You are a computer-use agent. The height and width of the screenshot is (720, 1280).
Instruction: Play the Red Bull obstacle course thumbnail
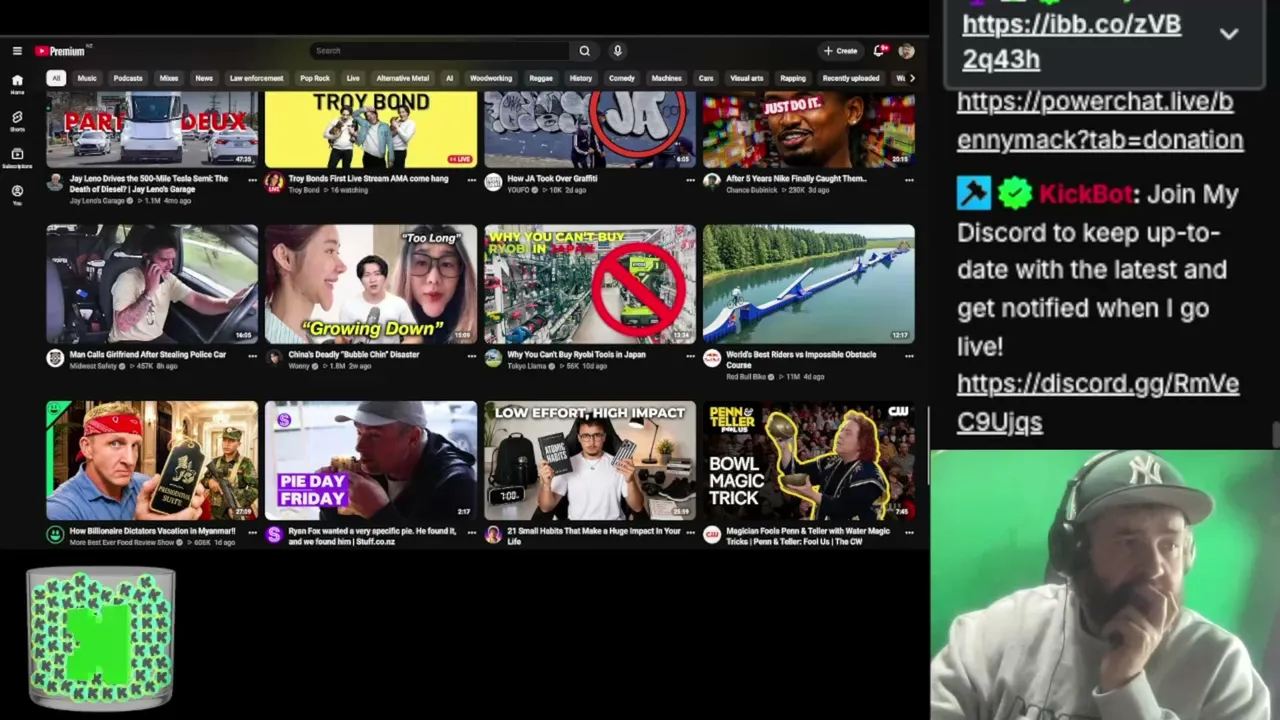(808, 284)
